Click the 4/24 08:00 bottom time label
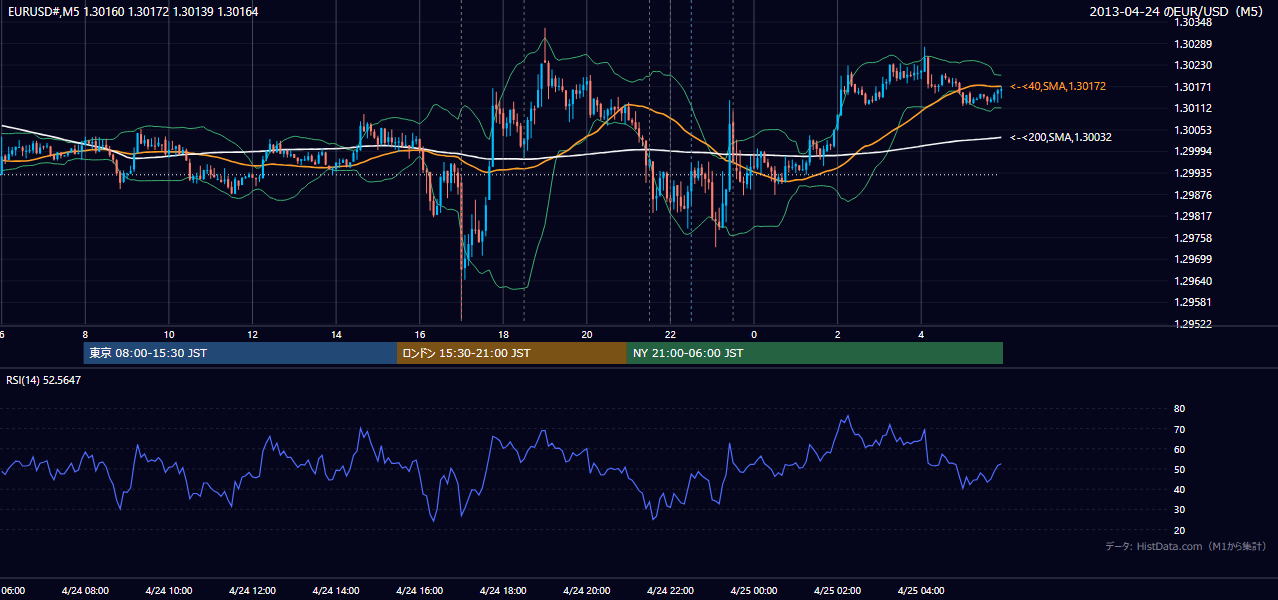This screenshot has height=600, width=1278. (85, 590)
